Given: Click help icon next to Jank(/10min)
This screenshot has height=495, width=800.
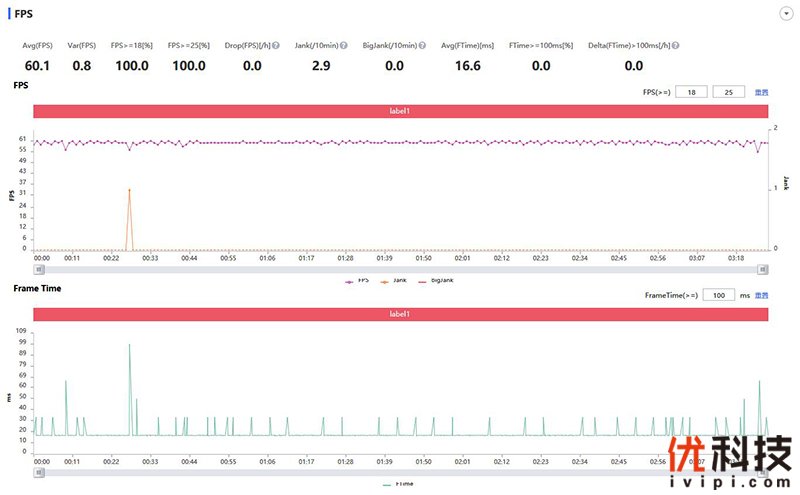Looking at the screenshot, I should tap(344, 46).
